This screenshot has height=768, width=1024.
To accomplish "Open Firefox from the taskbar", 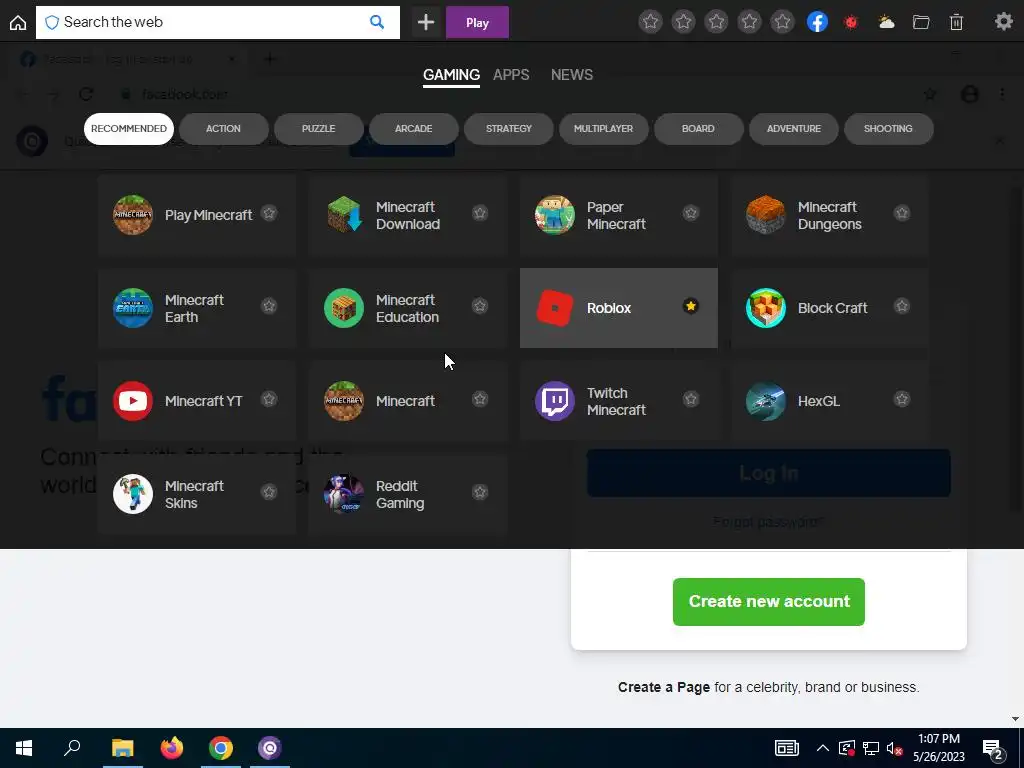I will (x=172, y=748).
